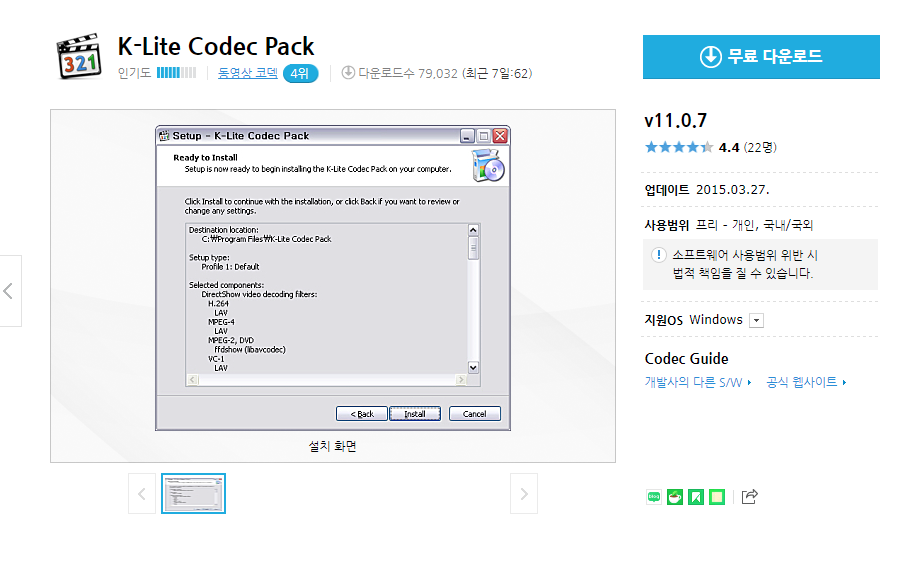Click the 사용범위 프리 license text
Screen dimensions: 909x562
point(729,225)
